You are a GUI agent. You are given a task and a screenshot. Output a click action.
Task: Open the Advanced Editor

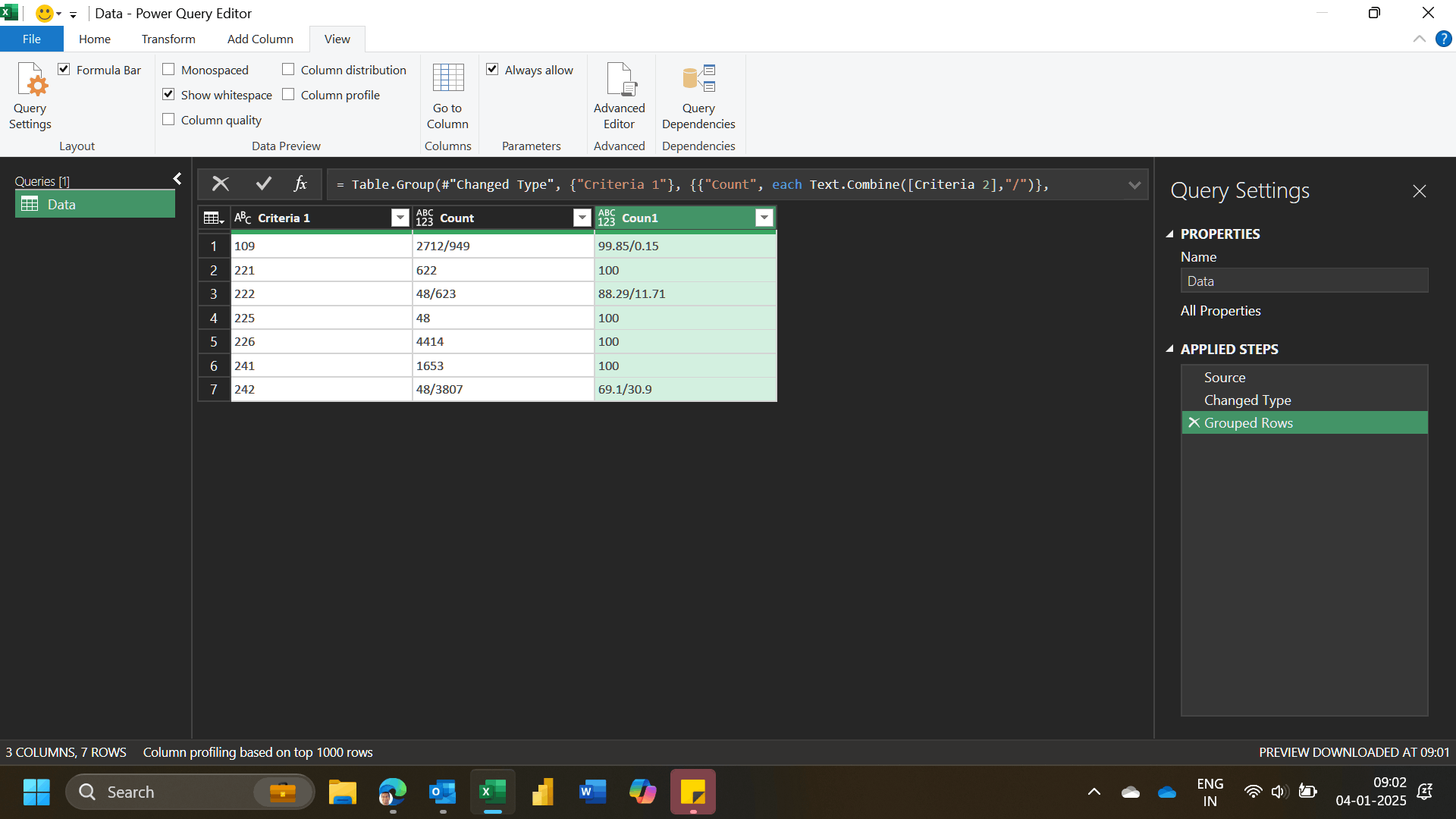pyautogui.click(x=619, y=96)
